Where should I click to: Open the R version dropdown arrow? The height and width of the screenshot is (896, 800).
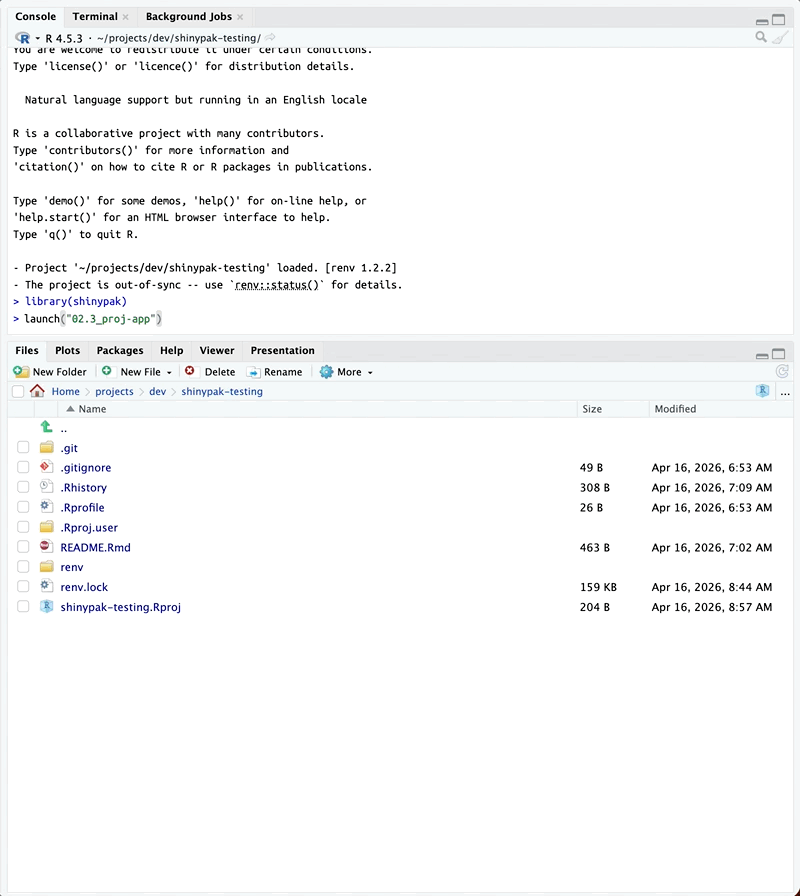coord(38,38)
